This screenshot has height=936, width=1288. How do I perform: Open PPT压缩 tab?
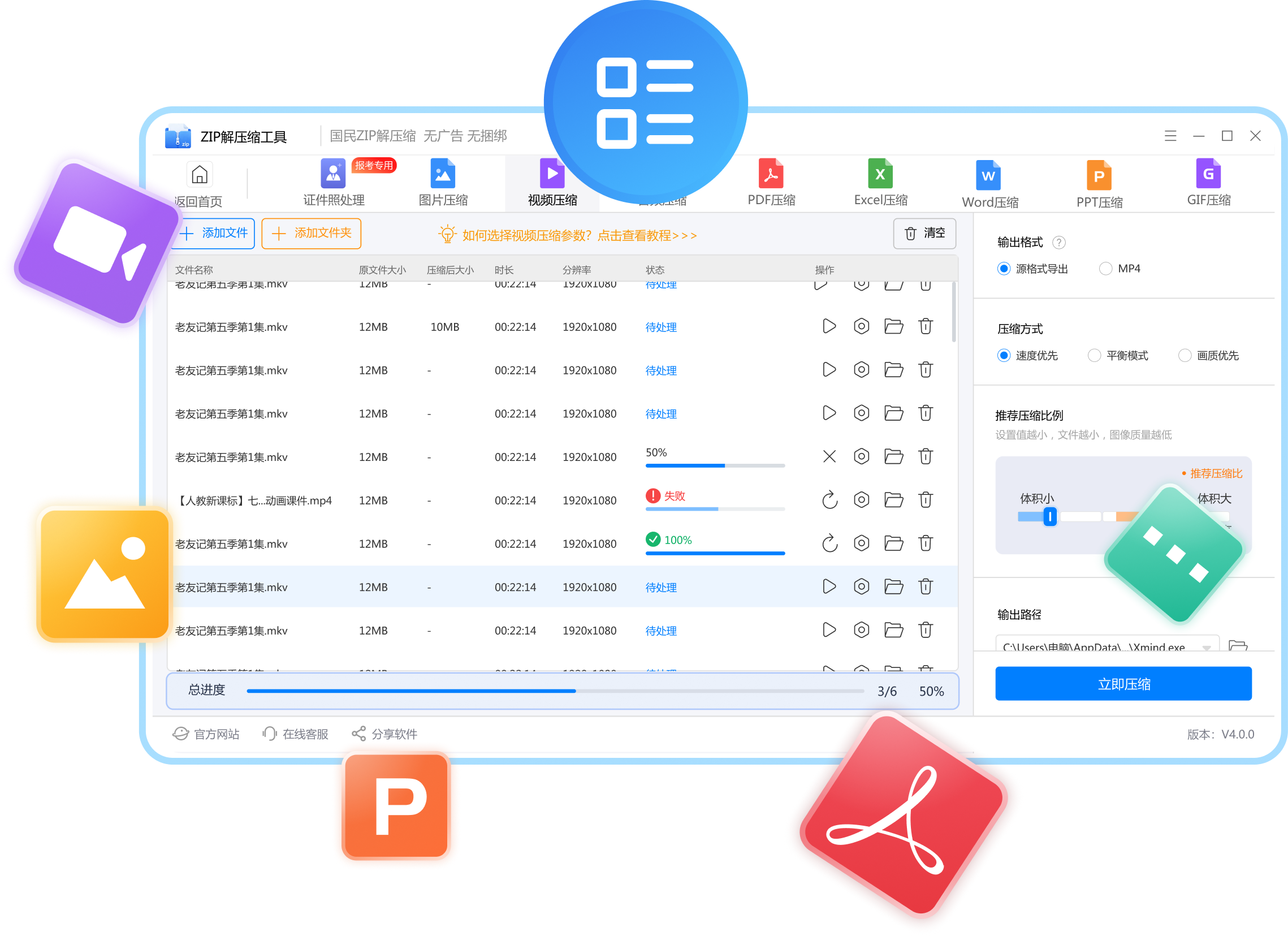[1099, 184]
